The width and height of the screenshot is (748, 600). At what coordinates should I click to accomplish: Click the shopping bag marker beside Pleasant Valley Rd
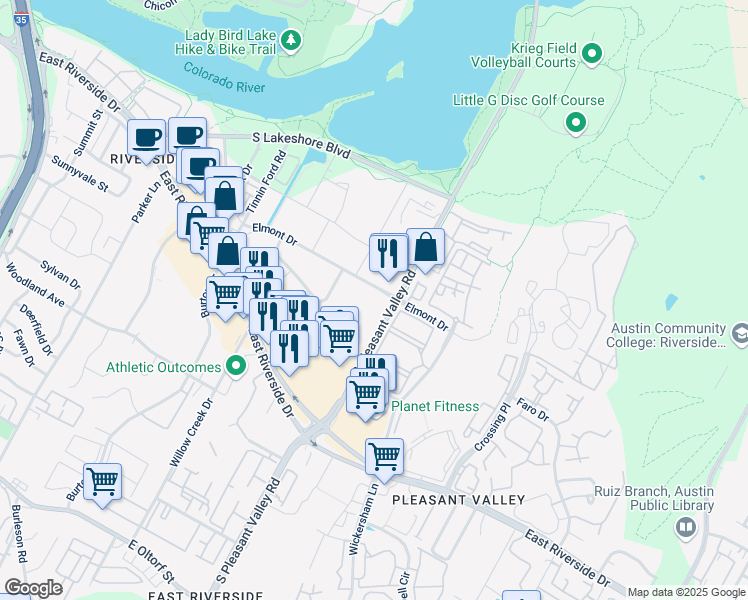point(426,248)
